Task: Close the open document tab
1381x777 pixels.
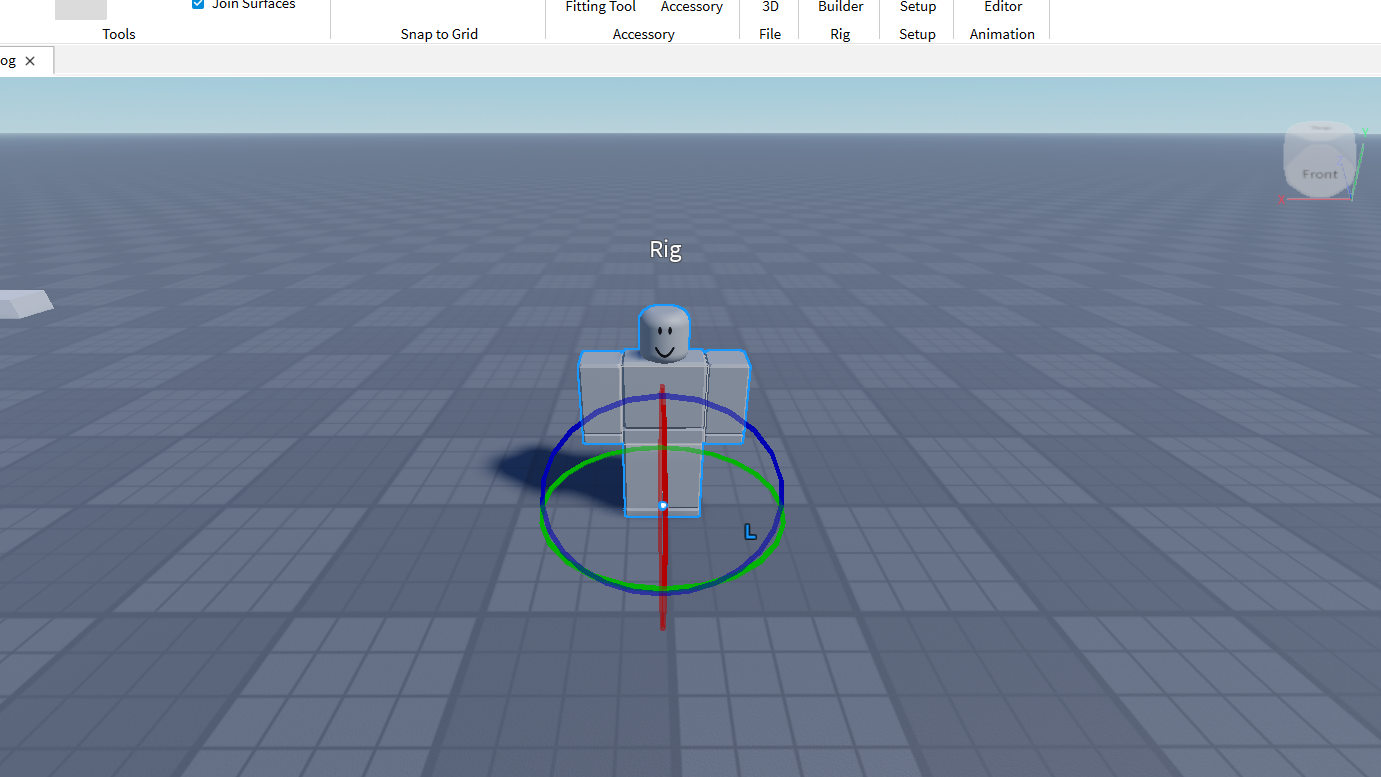Action: tap(30, 61)
